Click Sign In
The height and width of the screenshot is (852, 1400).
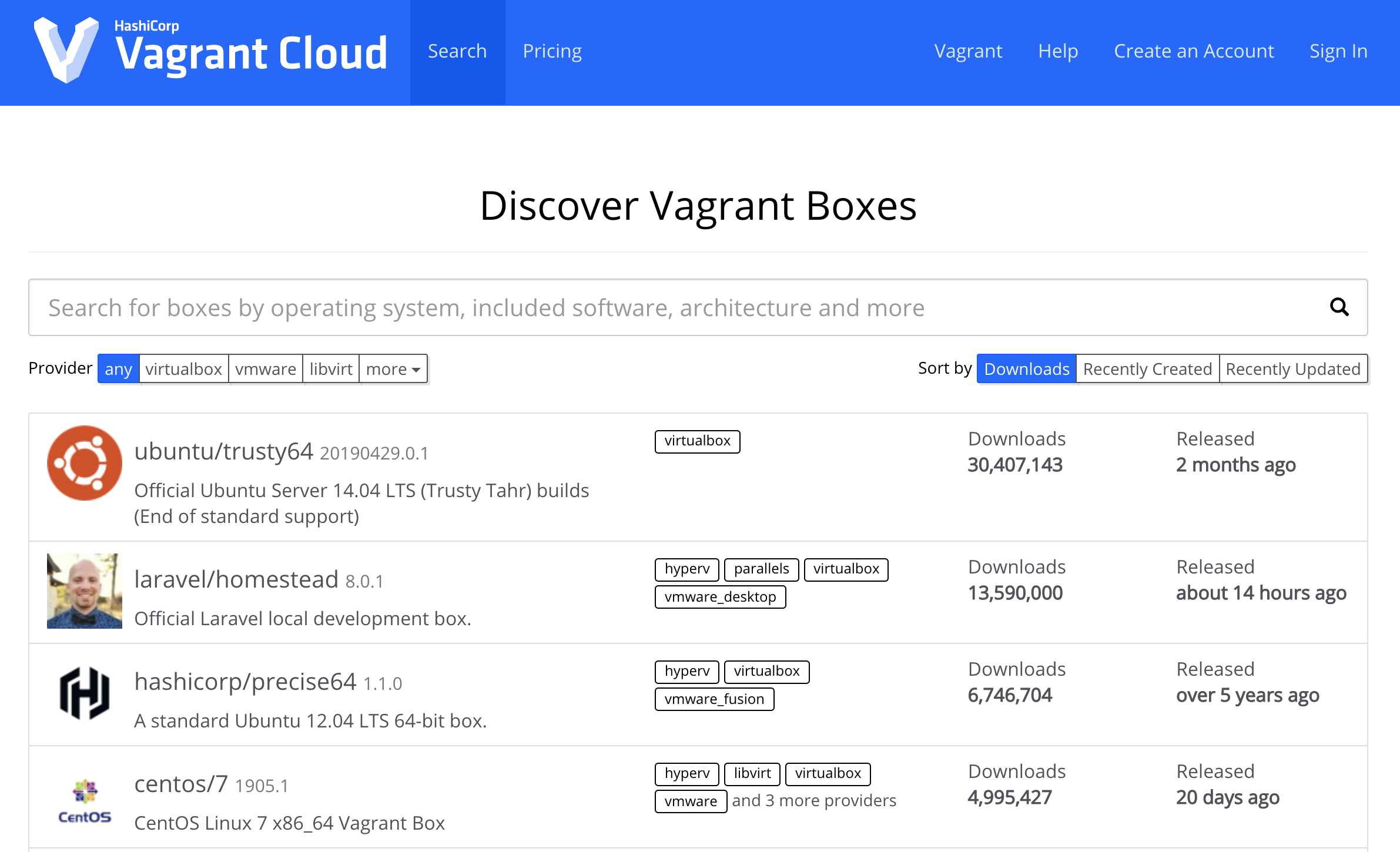point(1338,52)
